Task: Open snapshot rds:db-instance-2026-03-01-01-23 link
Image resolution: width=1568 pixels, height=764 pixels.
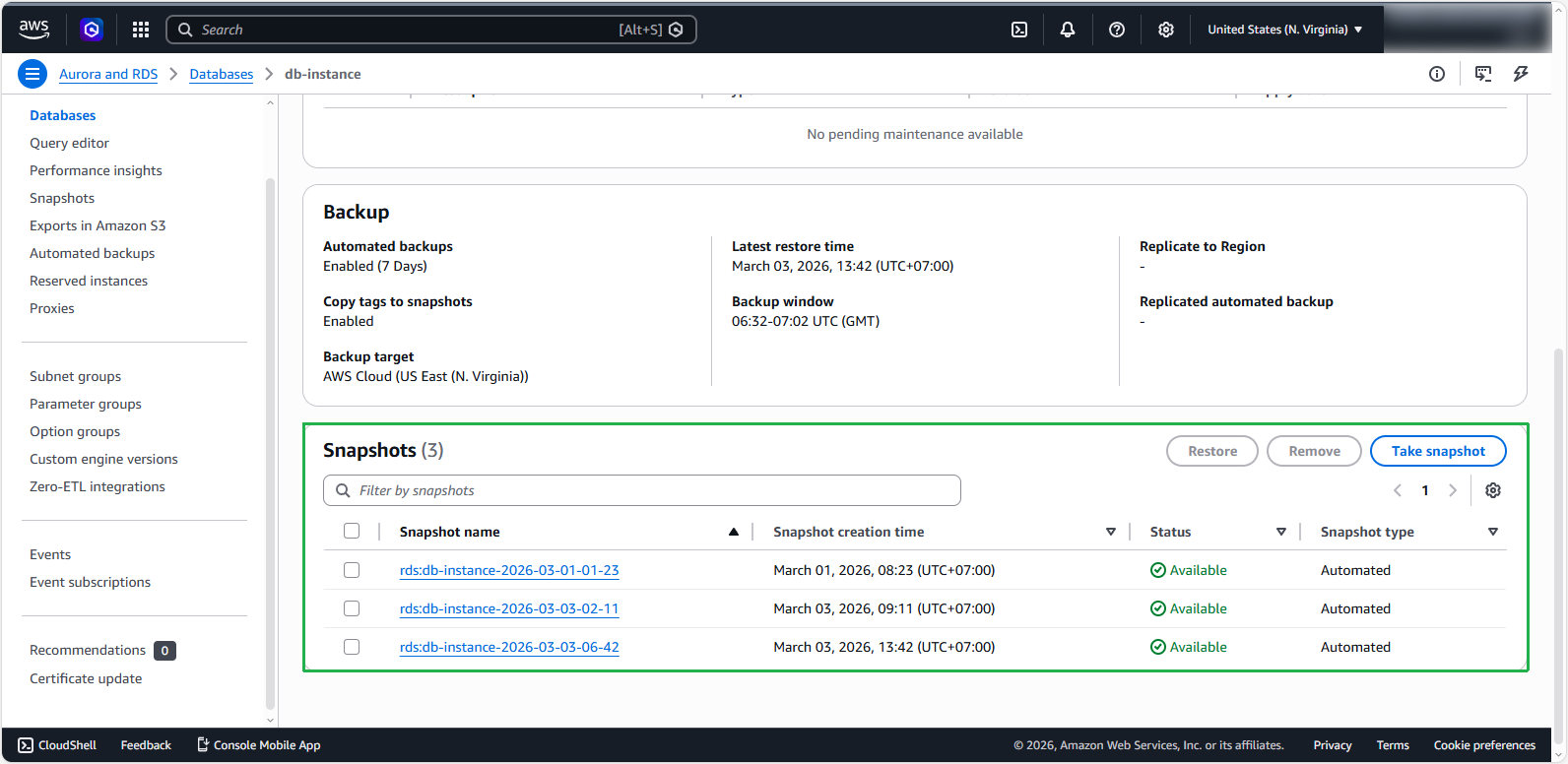Action: pos(509,570)
